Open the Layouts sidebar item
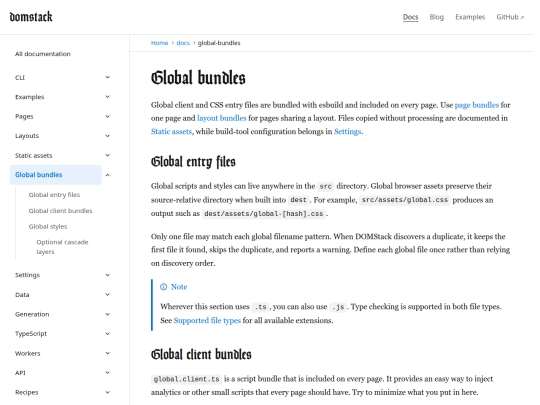This screenshot has height=405, width=540. tap(27, 136)
